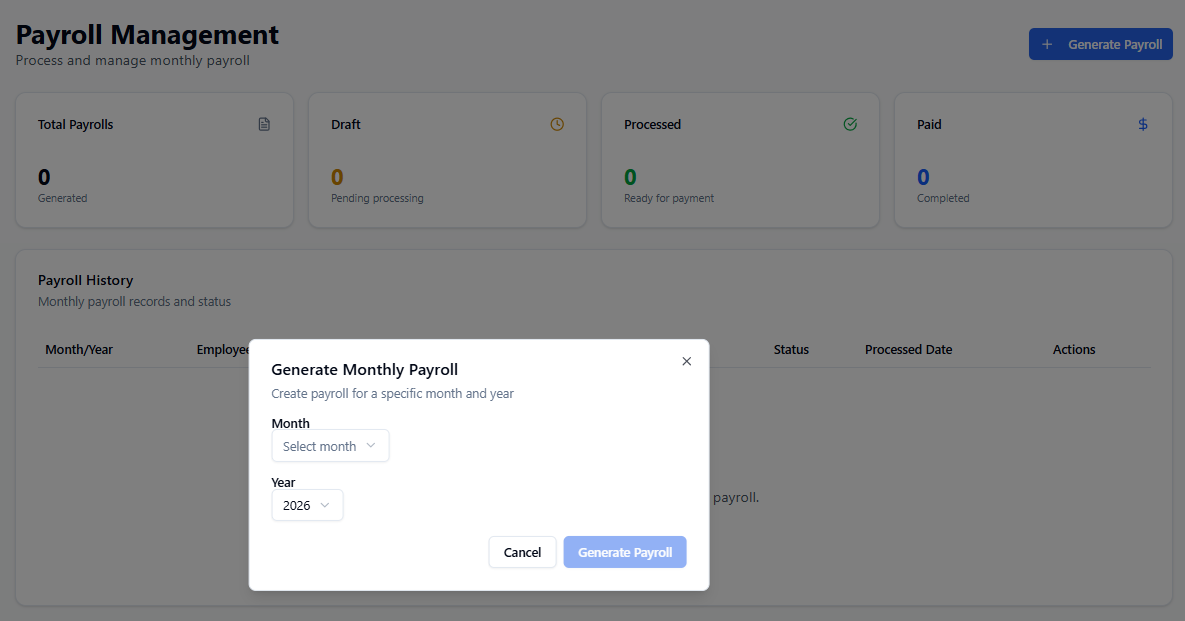The width and height of the screenshot is (1185, 621).
Task: Open the Select month dropdown
Action: point(330,446)
